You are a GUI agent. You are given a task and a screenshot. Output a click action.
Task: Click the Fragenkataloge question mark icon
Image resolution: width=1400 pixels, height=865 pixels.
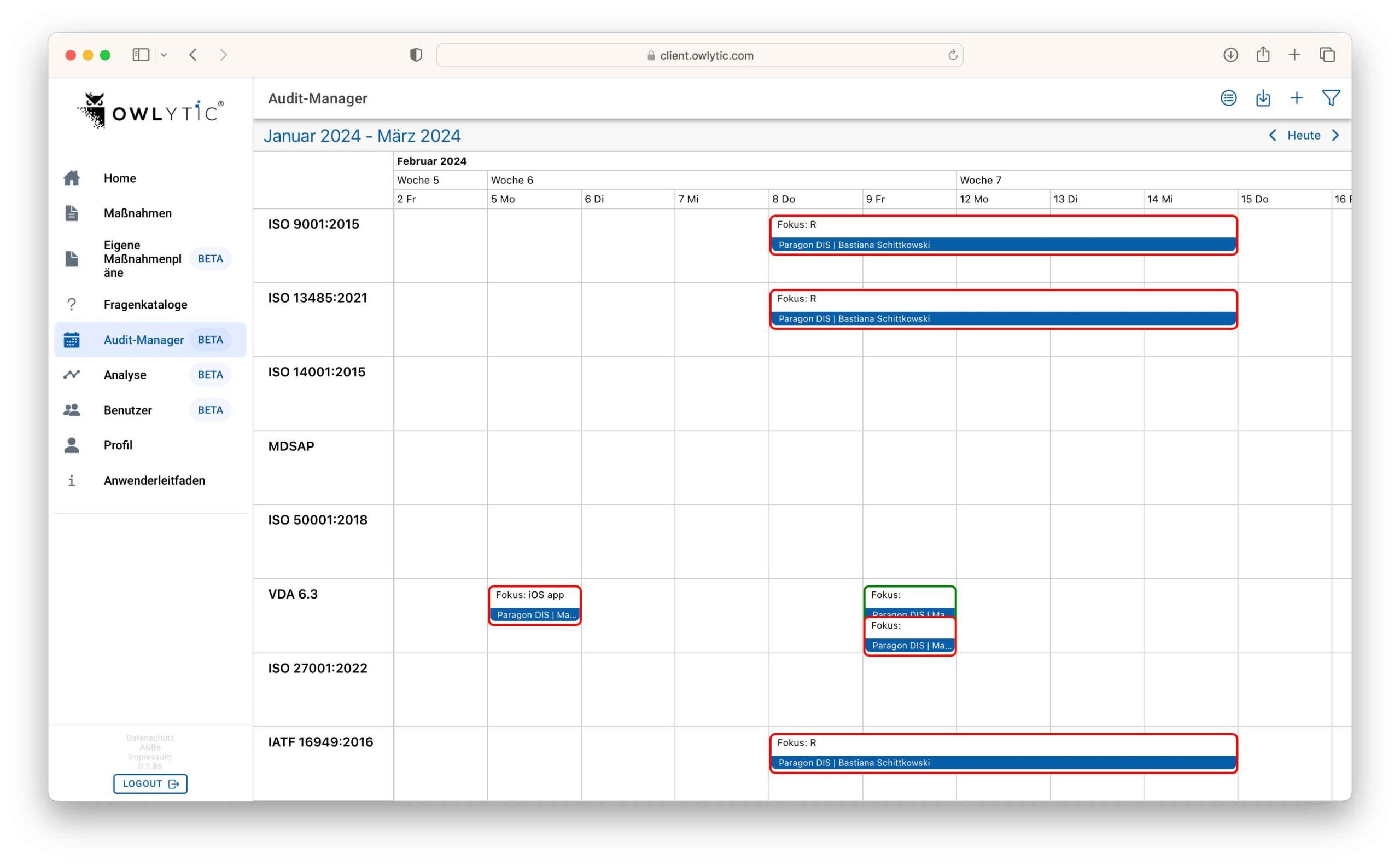point(72,304)
